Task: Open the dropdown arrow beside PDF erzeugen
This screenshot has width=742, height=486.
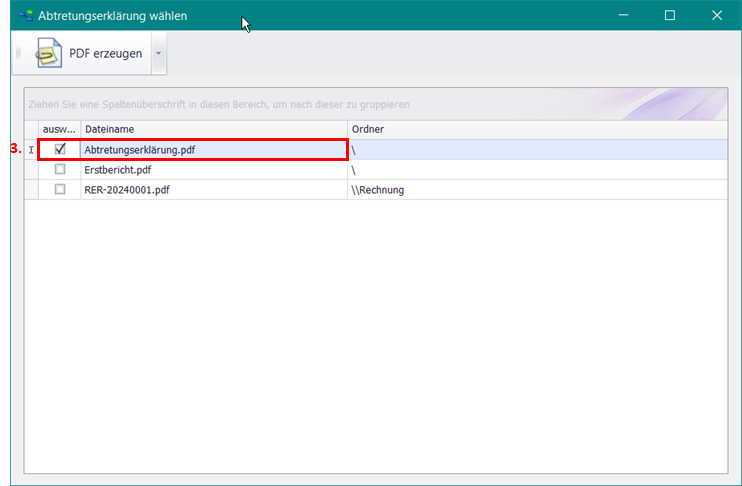Action: tap(158, 54)
